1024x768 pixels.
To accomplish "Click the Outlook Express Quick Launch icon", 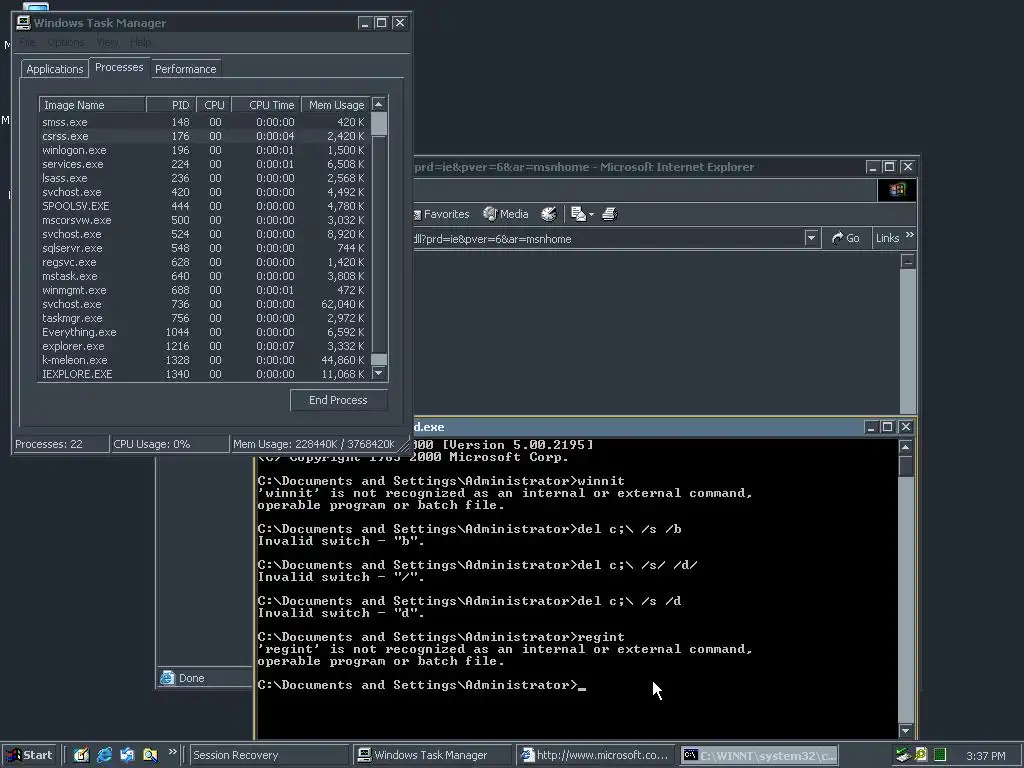I will 127,756.
